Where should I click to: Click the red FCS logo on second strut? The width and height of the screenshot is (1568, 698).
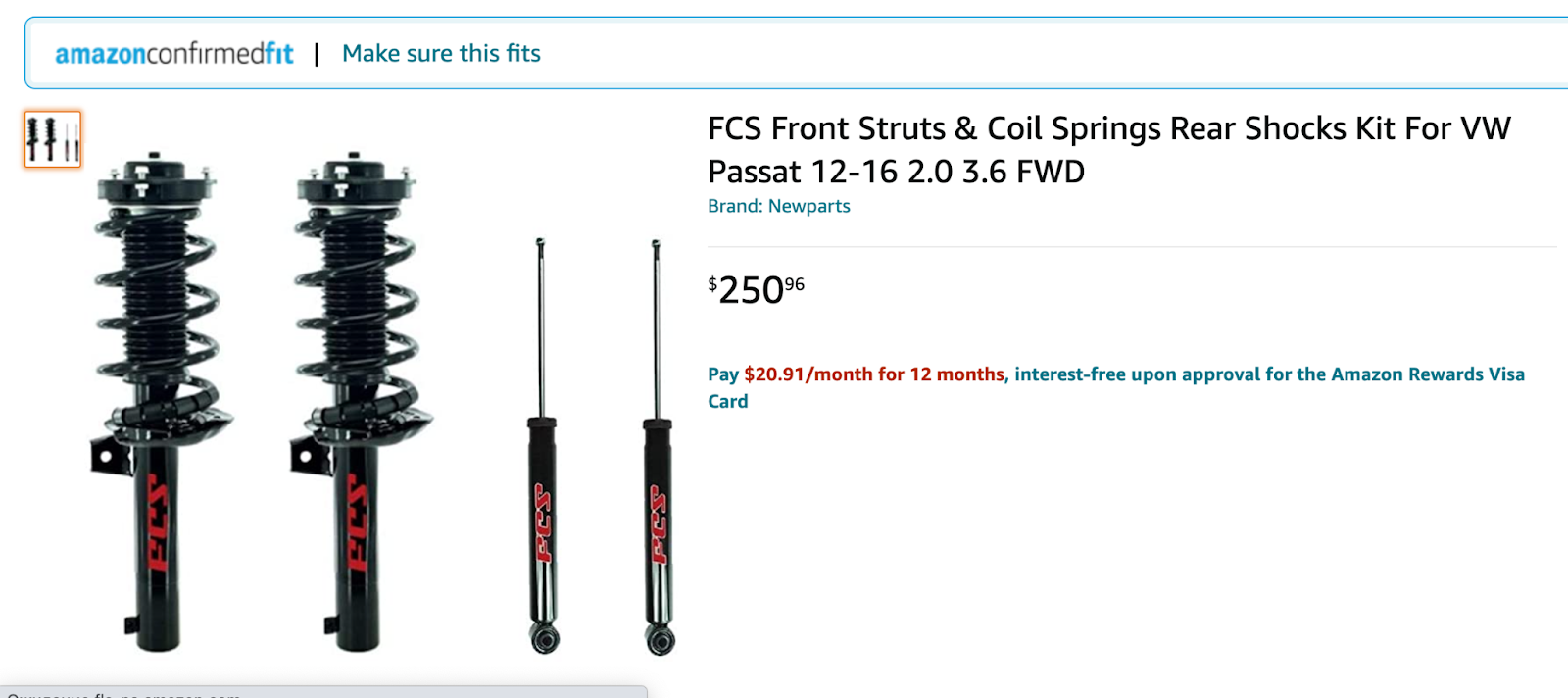pos(357,523)
